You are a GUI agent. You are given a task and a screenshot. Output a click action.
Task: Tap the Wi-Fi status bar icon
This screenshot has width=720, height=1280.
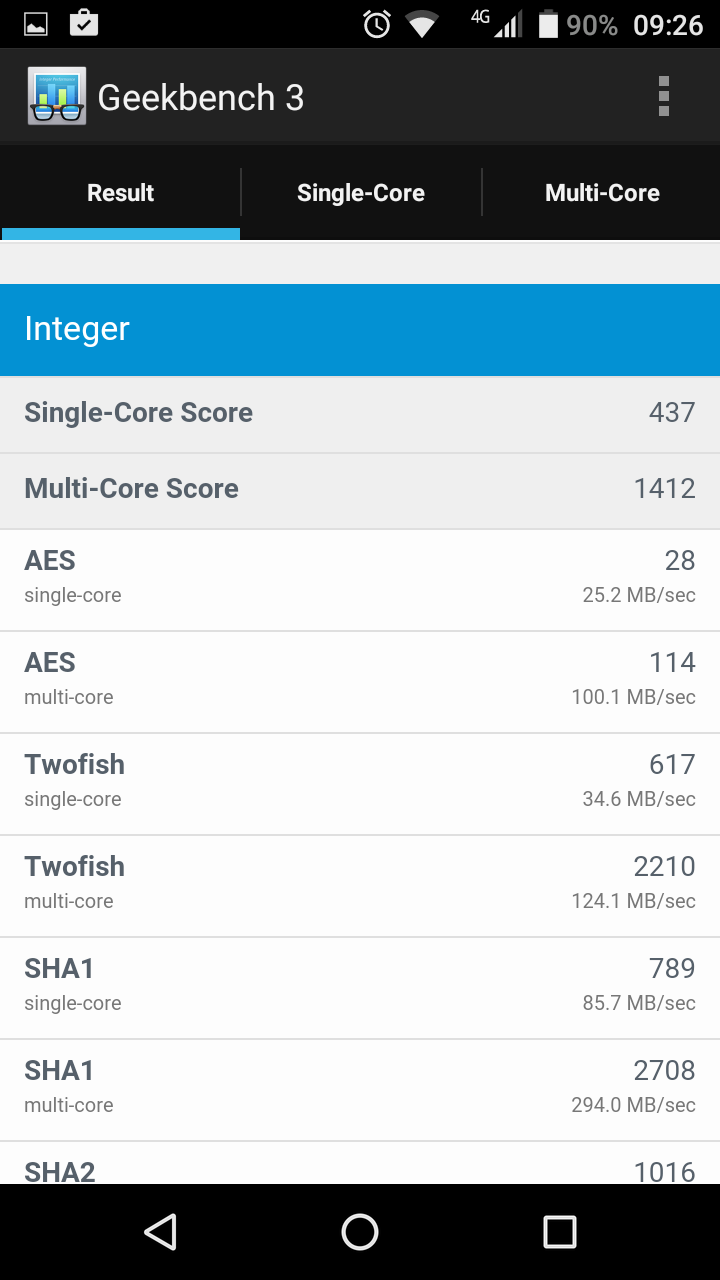point(422,24)
